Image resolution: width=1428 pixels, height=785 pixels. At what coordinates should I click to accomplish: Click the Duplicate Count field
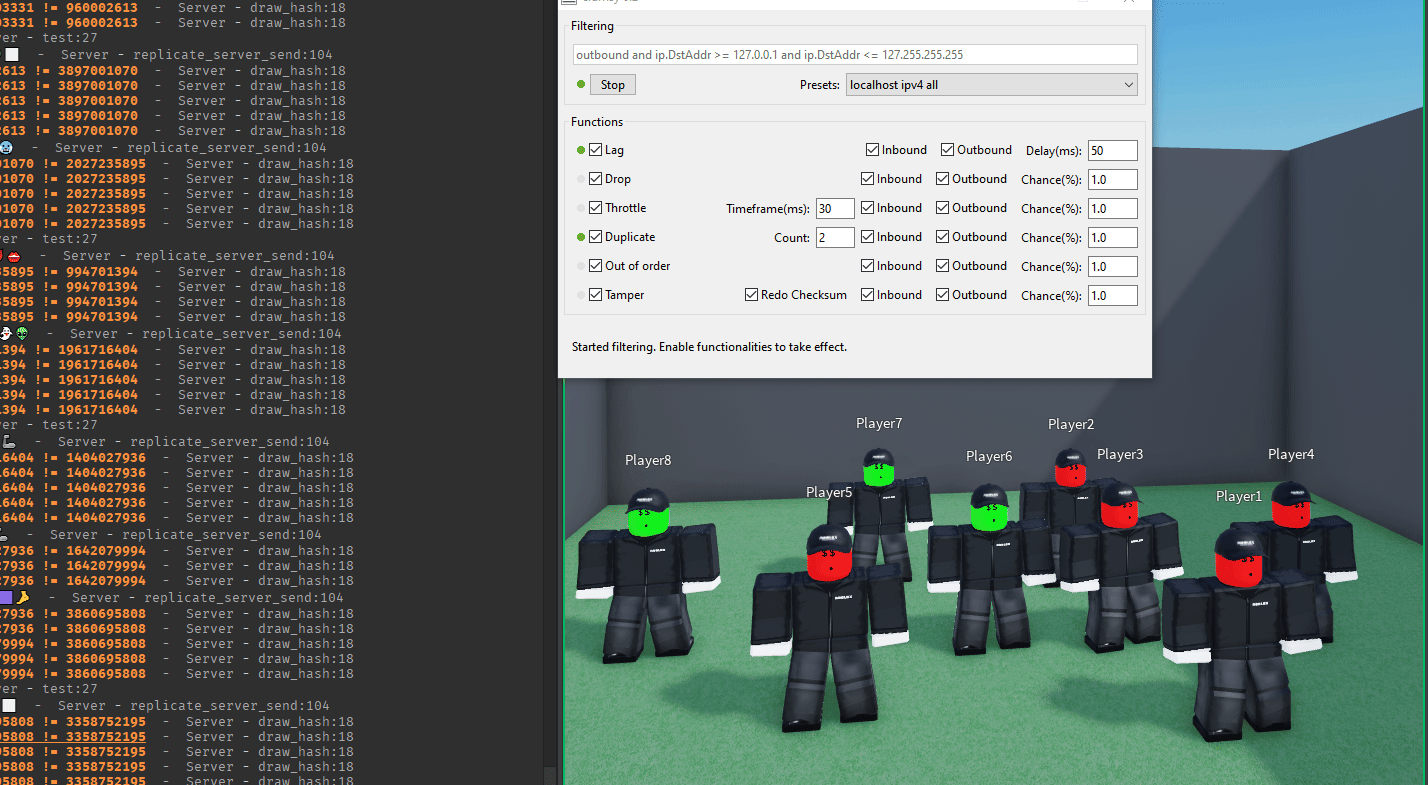(x=835, y=237)
